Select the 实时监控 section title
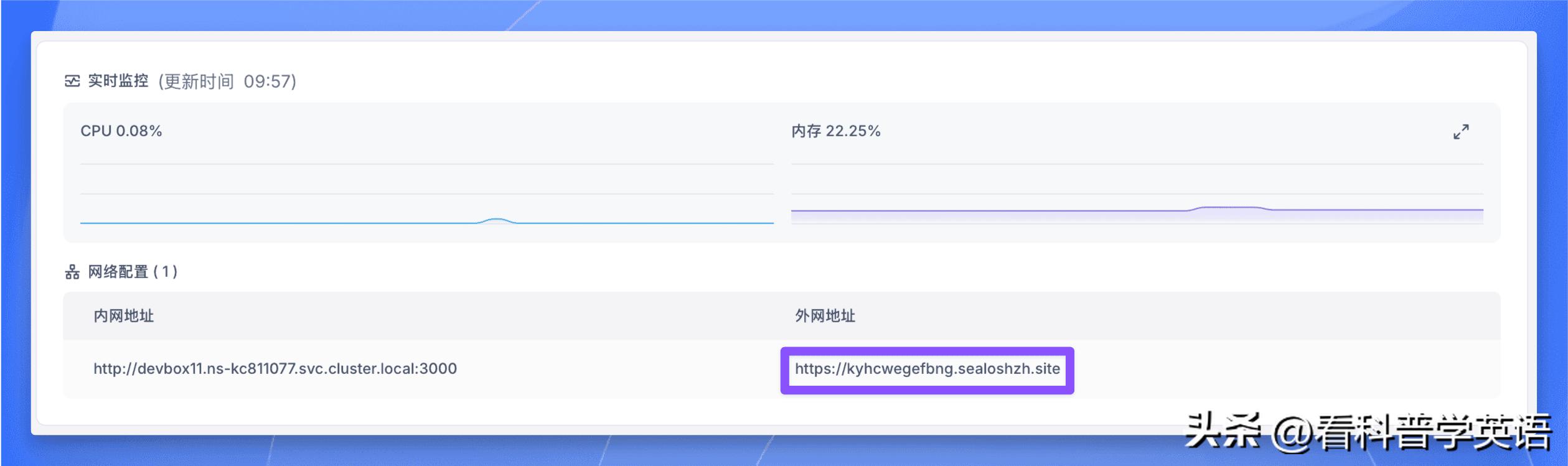Viewport: 1568px width, 466px height. click(118, 82)
